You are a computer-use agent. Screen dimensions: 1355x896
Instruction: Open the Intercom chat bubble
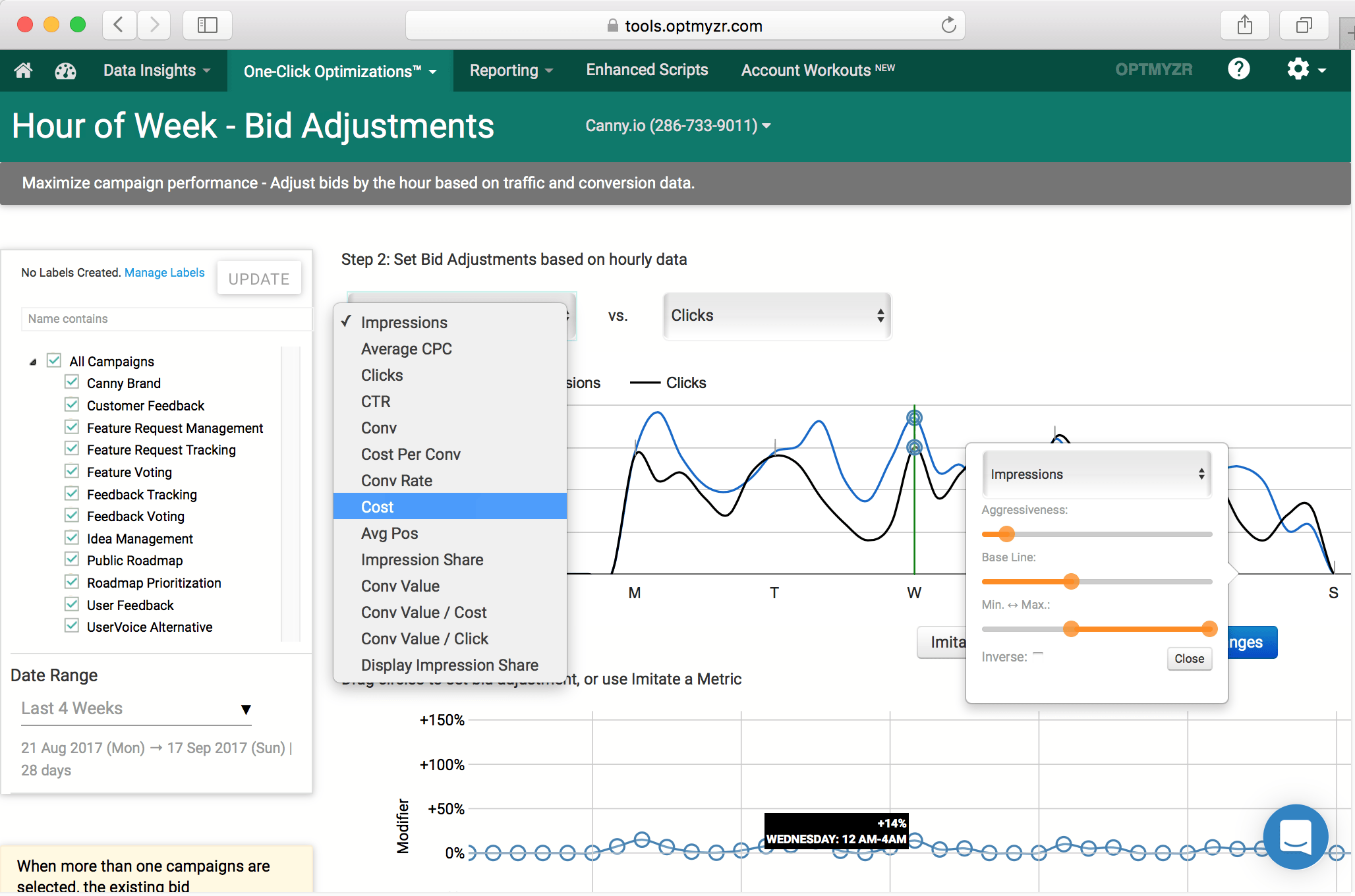pyautogui.click(x=1295, y=836)
